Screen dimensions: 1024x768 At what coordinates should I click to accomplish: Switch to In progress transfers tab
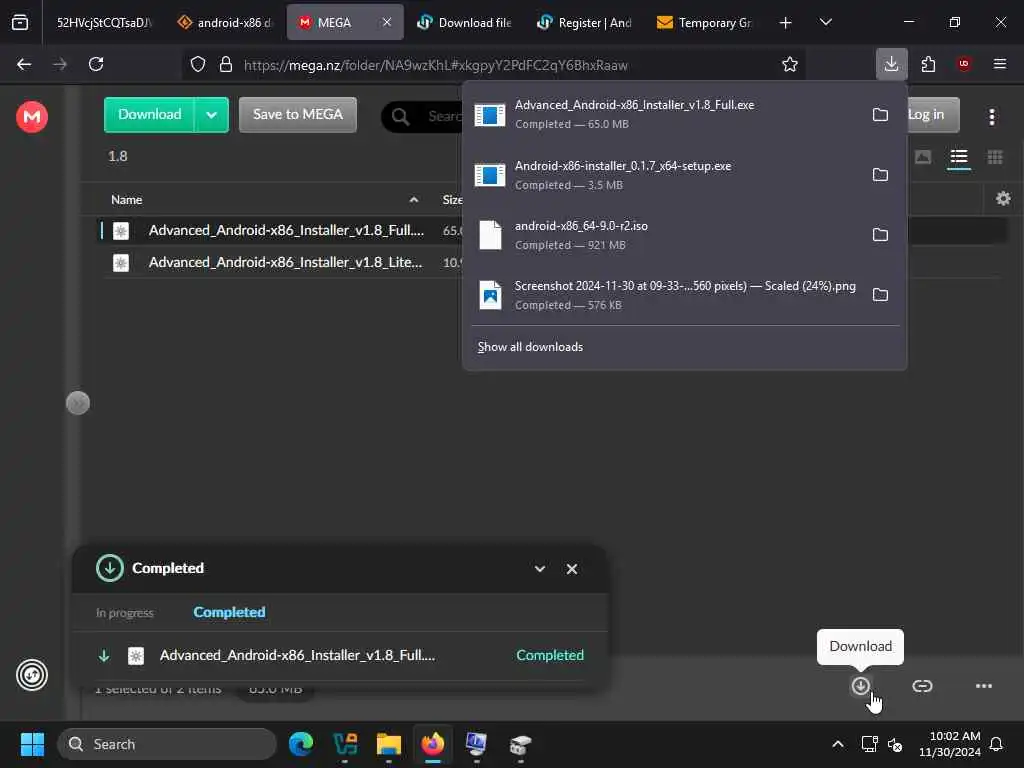click(125, 613)
